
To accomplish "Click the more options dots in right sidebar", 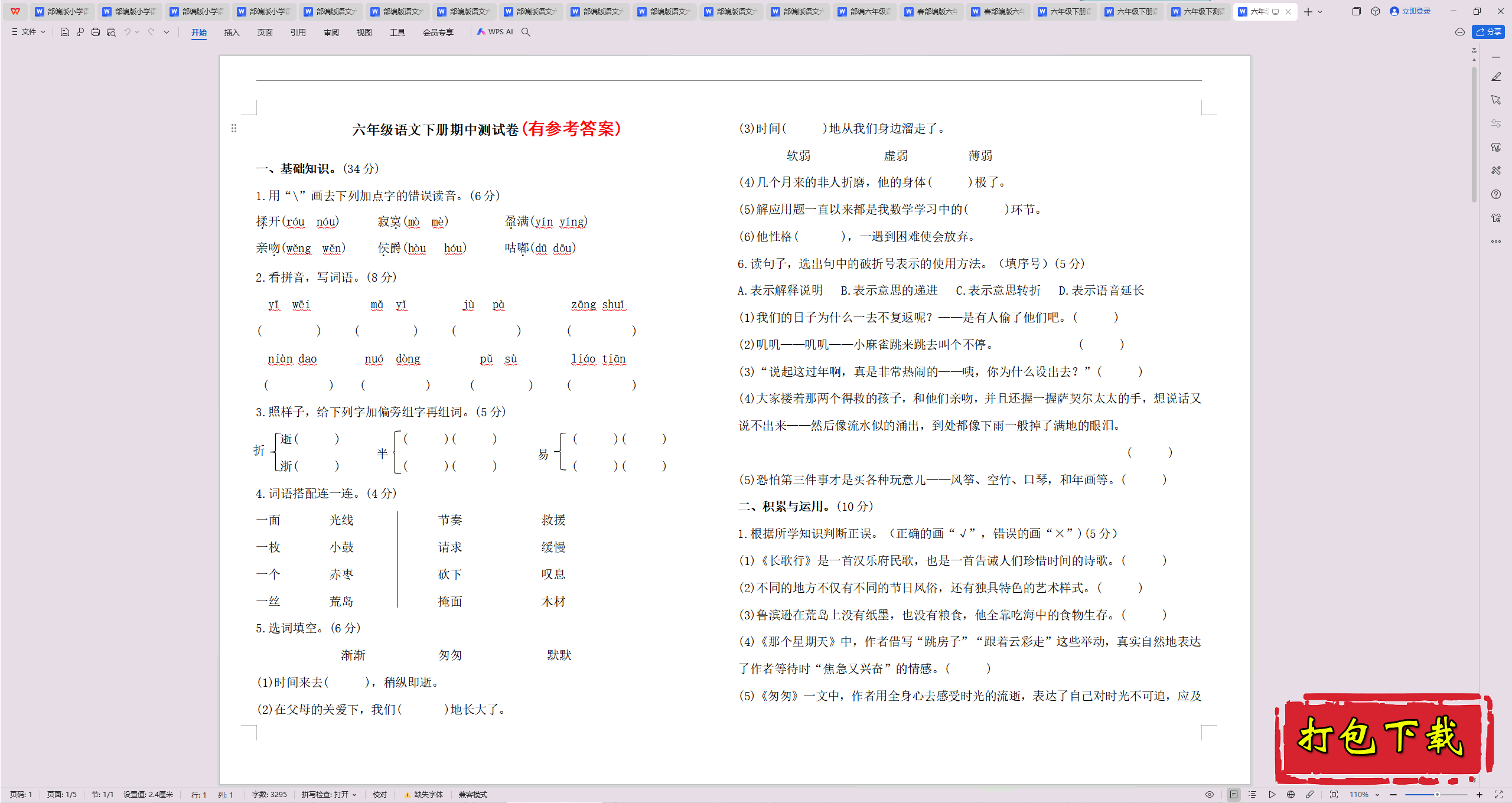I will coord(1496,241).
